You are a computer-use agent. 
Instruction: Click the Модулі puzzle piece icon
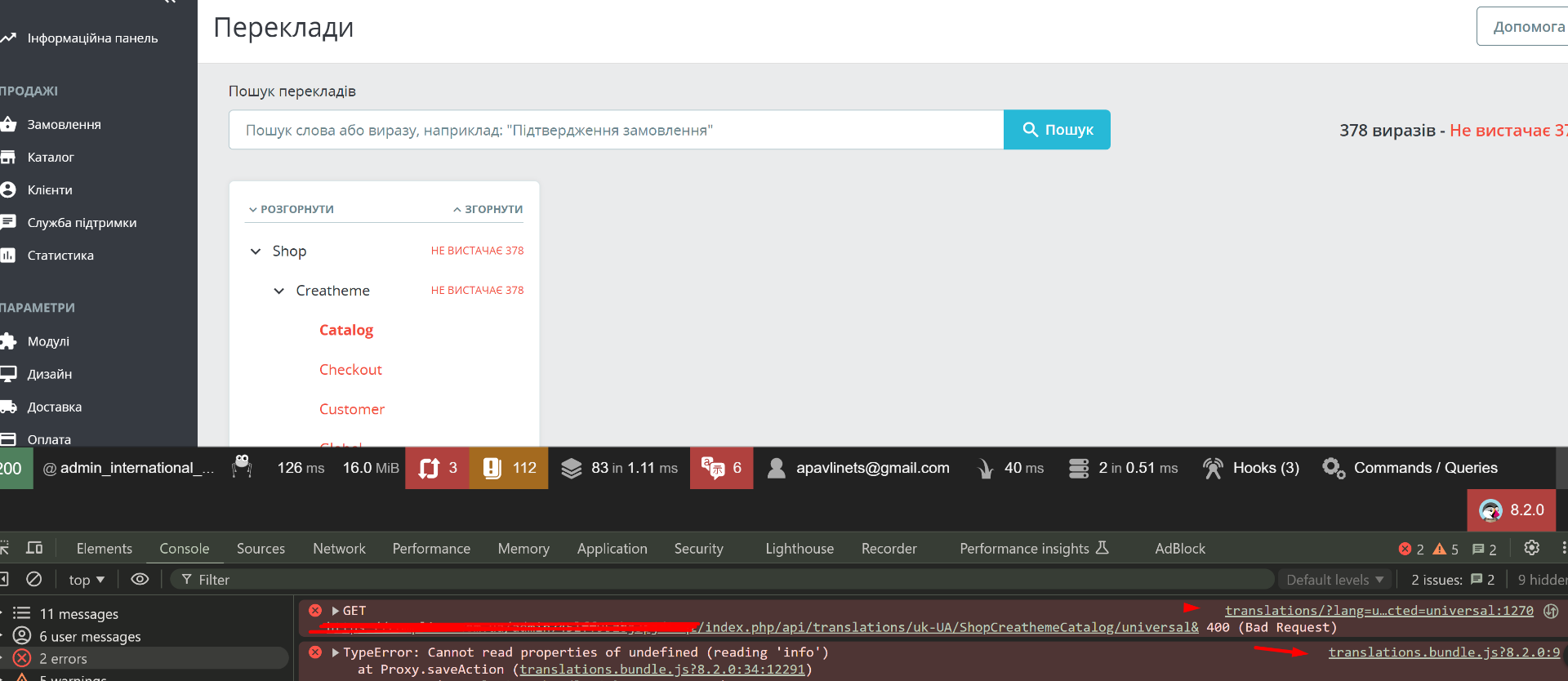click(8, 341)
